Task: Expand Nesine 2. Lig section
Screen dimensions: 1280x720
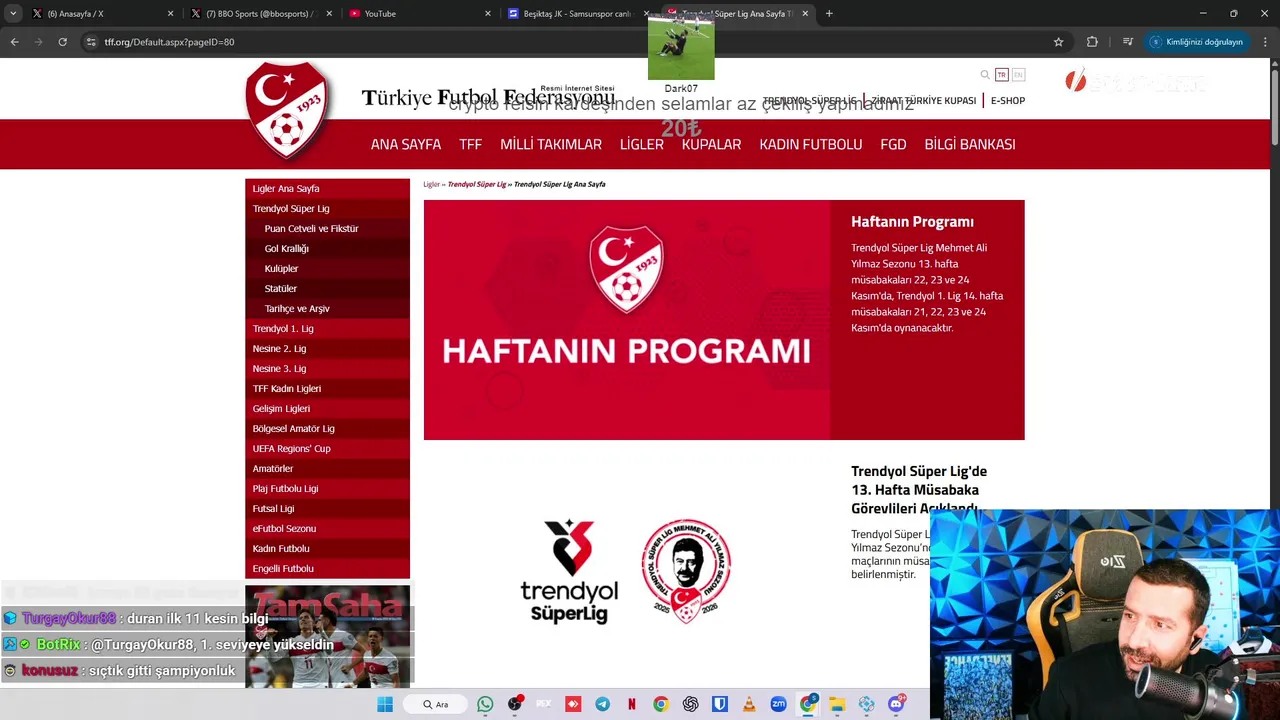Action: click(x=327, y=348)
